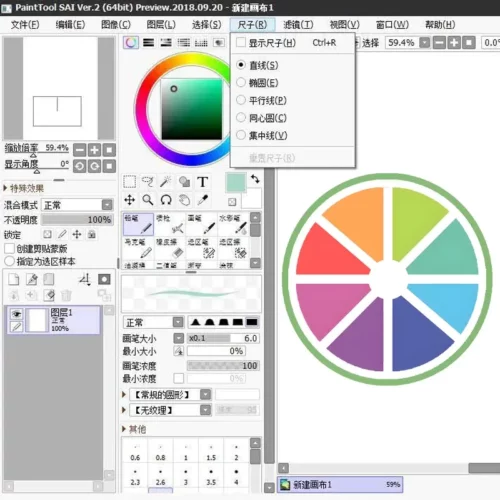
Task: Open the 编辑 menu
Action: [x=70, y=25]
